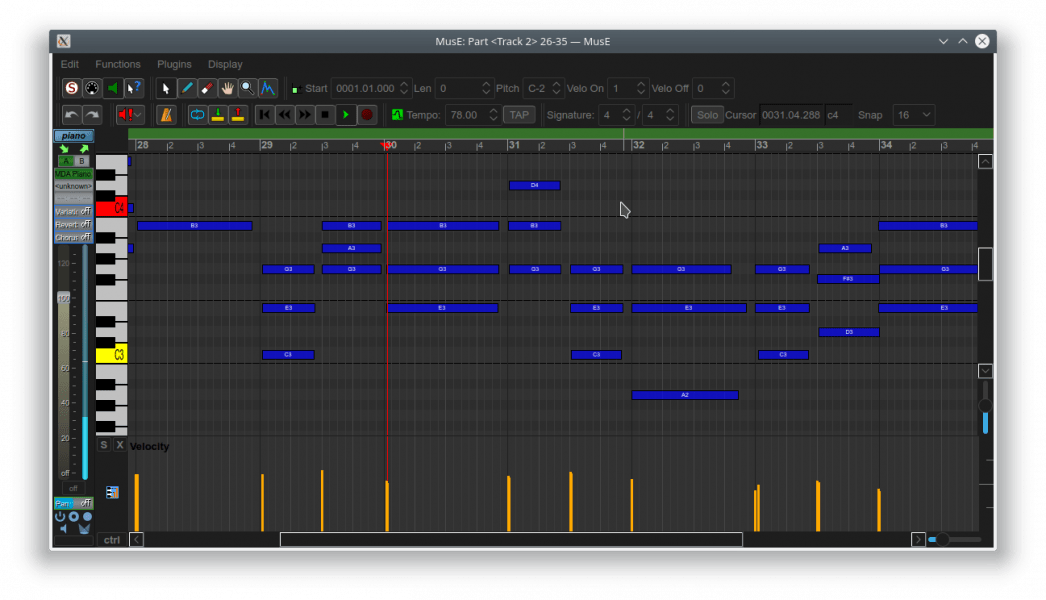1046x600 pixels.
Task: Click the MIDI input dial icon
Action: (x=92, y=88)
